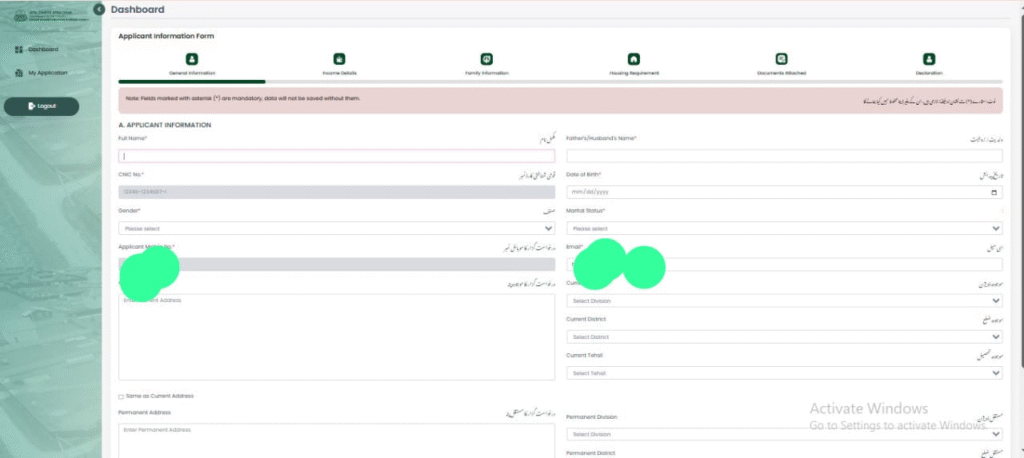The image size is (1024, 458).
Task: Select Dashboard in the sidebar menu
Action: click(42, 49)
